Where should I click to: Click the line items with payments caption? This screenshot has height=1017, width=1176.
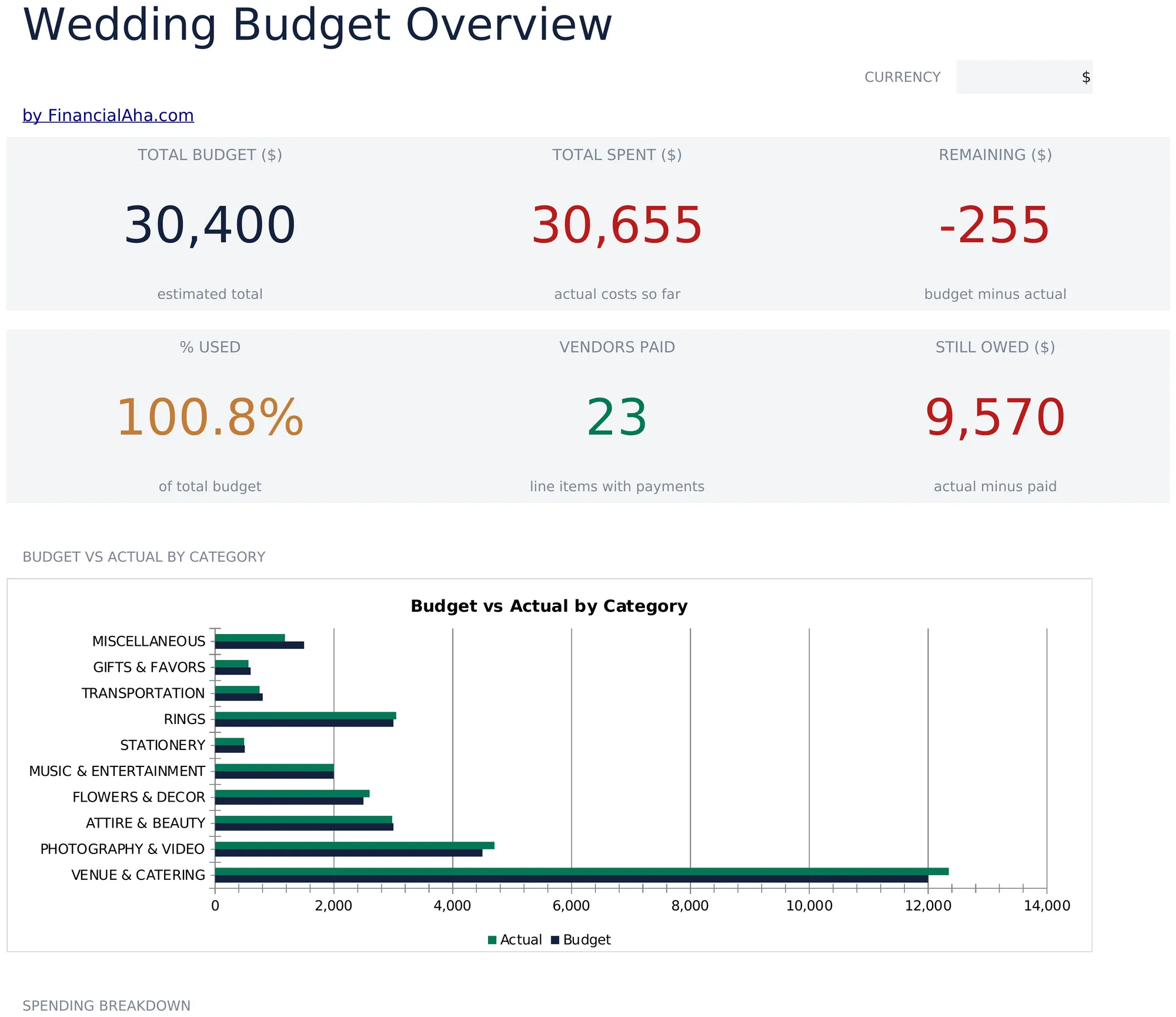pyautogui.click(x=617, y=486)
